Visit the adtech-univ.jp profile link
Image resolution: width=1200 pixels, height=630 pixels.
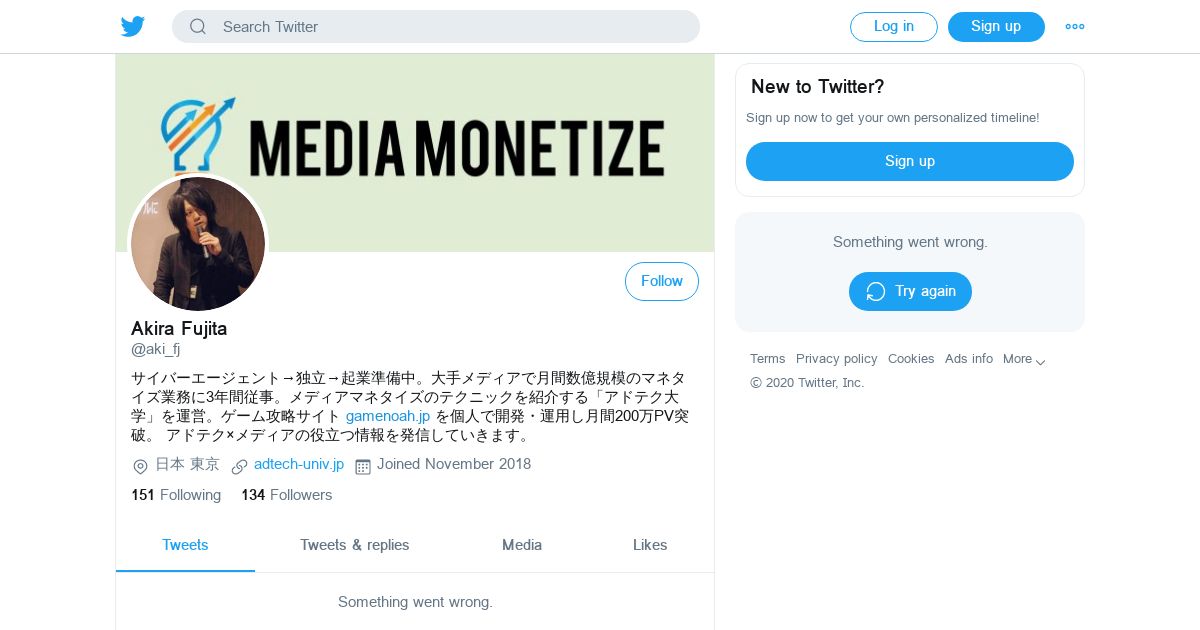tap(299, 464)
